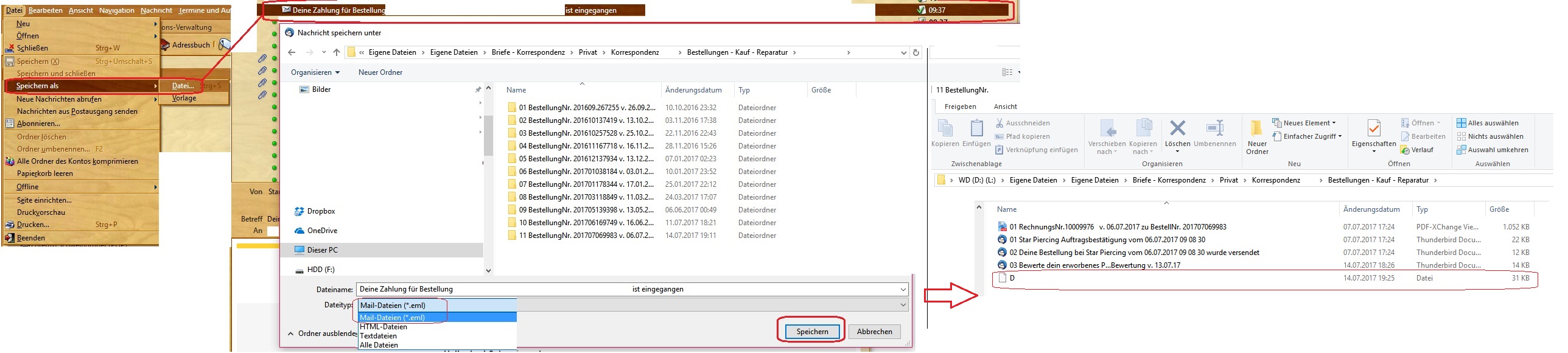1568x353 pixels.
Task: Open the Dateityp combo box
Action: (x=632, y=305)
